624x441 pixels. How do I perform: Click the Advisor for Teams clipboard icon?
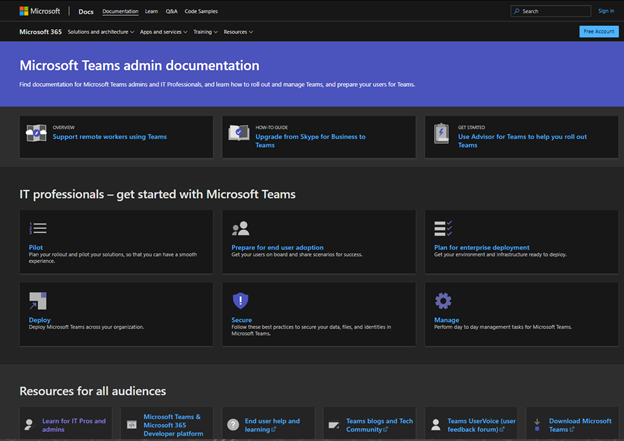click(441, 133)
